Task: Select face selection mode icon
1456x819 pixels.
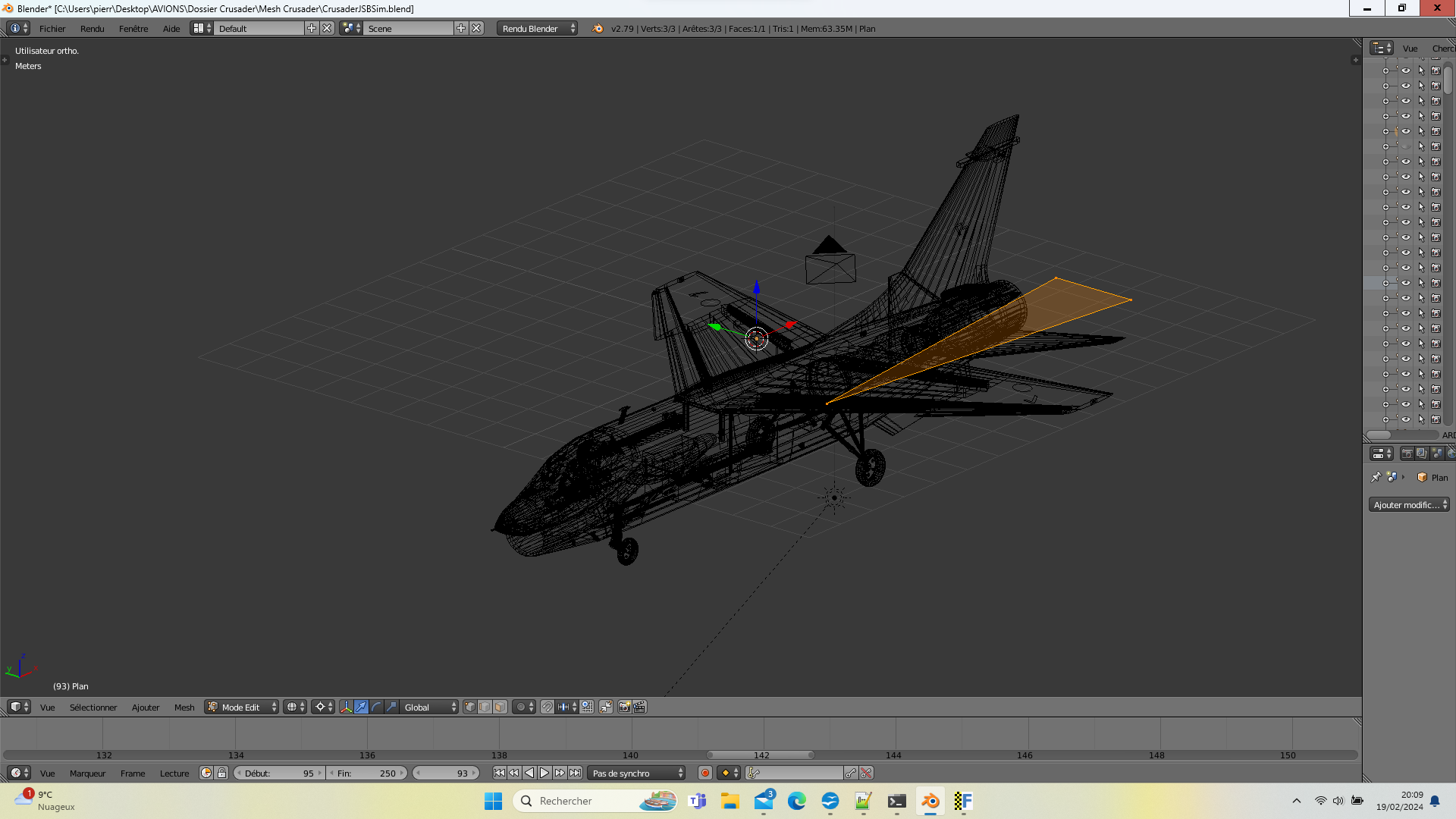Action: point(500,707)
